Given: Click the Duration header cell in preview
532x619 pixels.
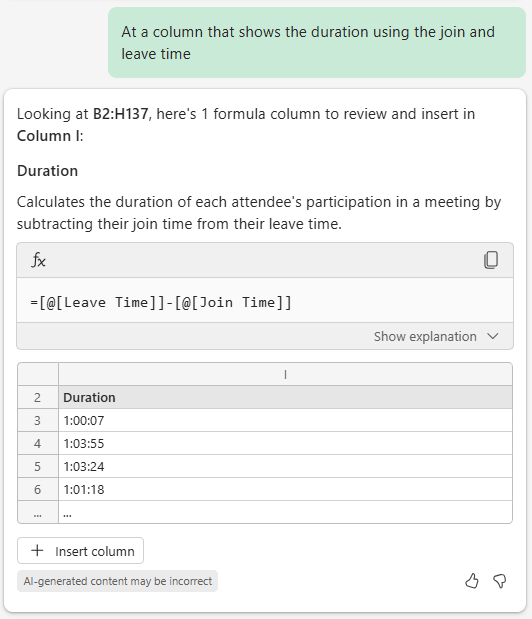Looking at the screenshot, I should (x=285, y=397).
